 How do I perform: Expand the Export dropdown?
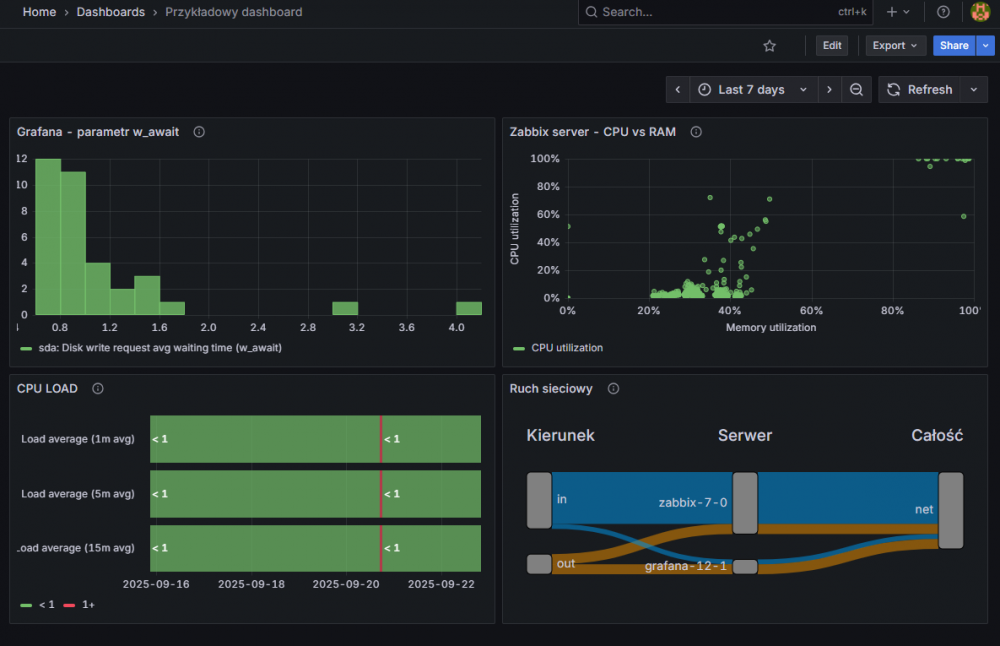click(x=895, y=46)
